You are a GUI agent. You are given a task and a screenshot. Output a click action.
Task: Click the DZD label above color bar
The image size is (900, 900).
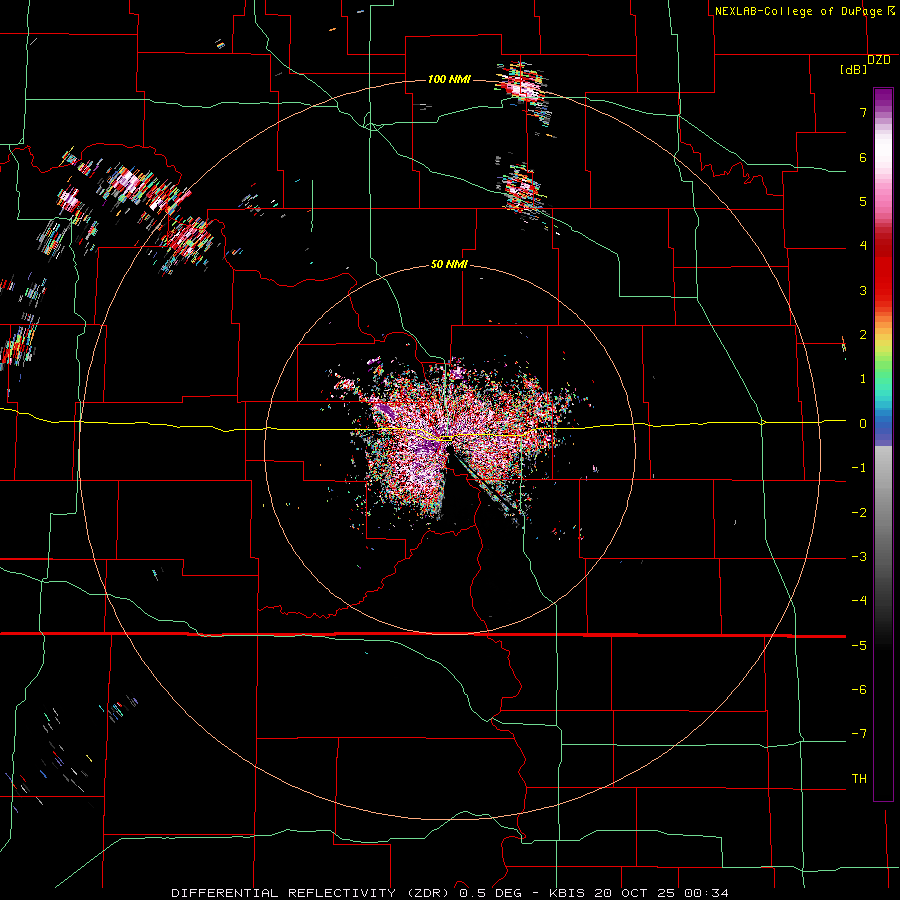pos(878,60)
